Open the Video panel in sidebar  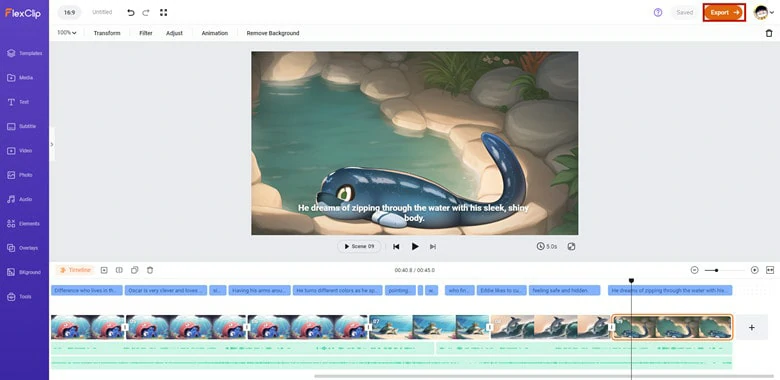19,151
